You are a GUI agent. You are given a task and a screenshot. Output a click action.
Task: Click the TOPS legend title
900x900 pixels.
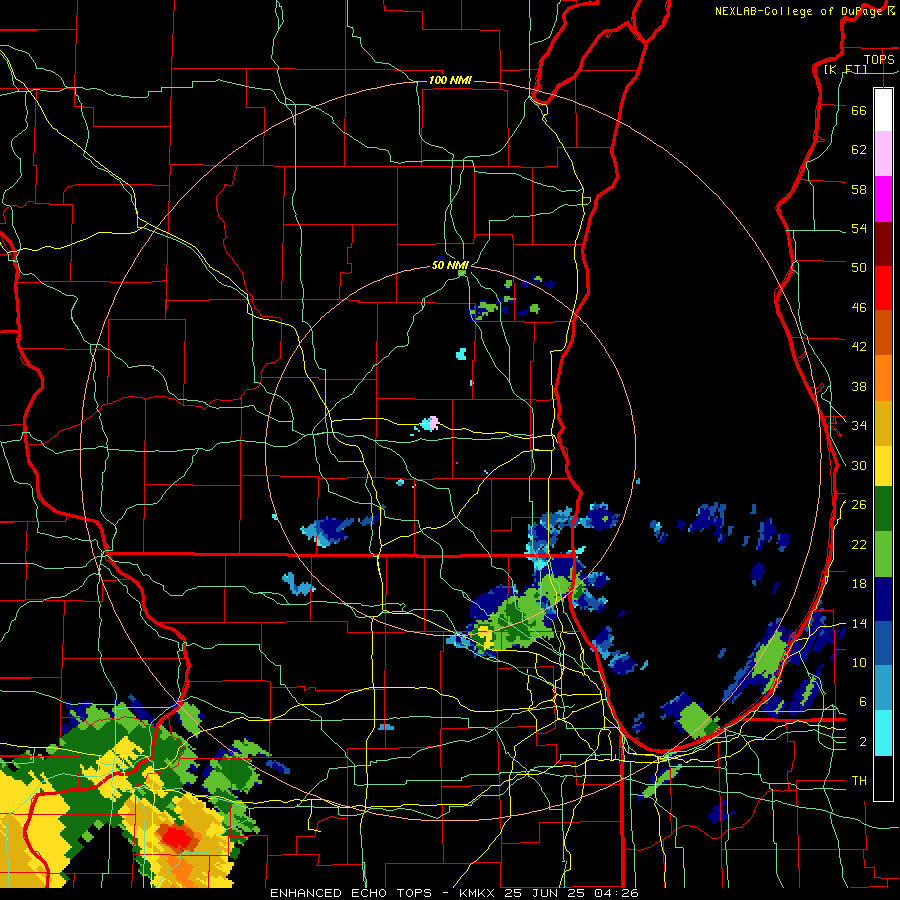879,59
